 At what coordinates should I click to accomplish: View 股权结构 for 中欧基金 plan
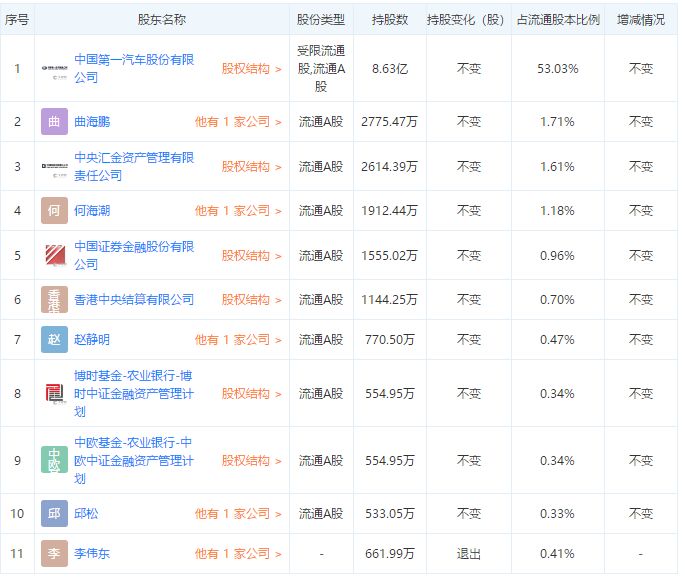tap(252, 460)
